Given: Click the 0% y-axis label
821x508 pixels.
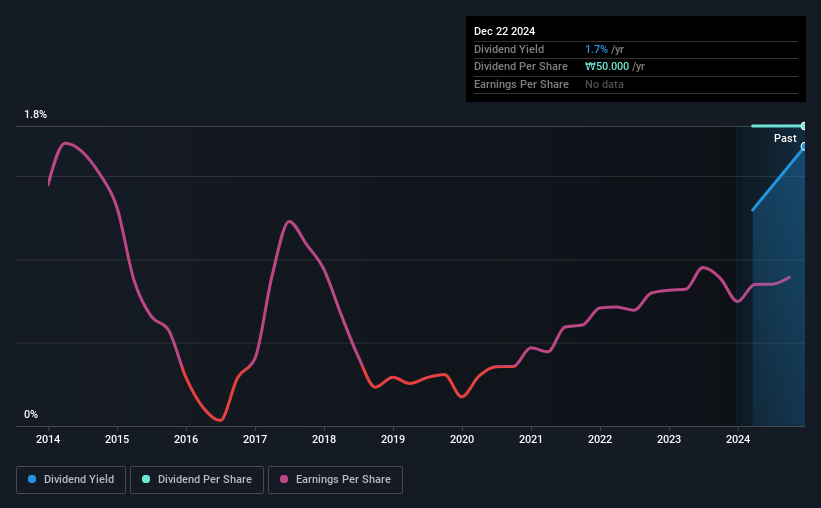Looking at the screenshot, I should [31, 414].
